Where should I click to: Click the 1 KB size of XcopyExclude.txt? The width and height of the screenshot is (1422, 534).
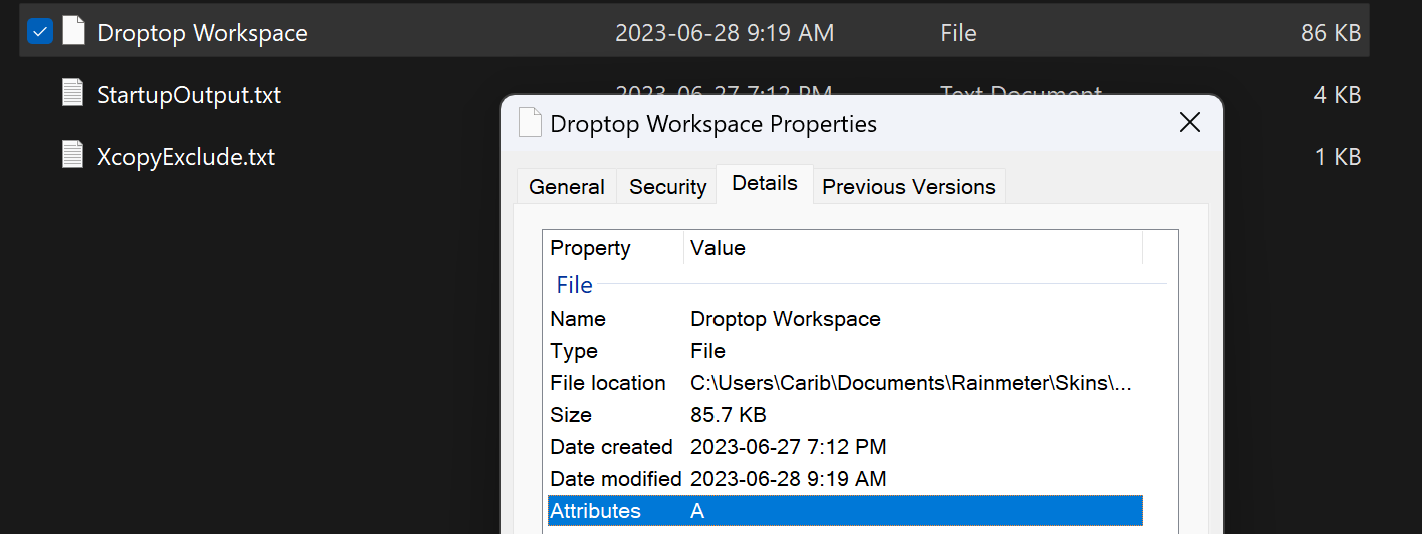coord(1338,157)
